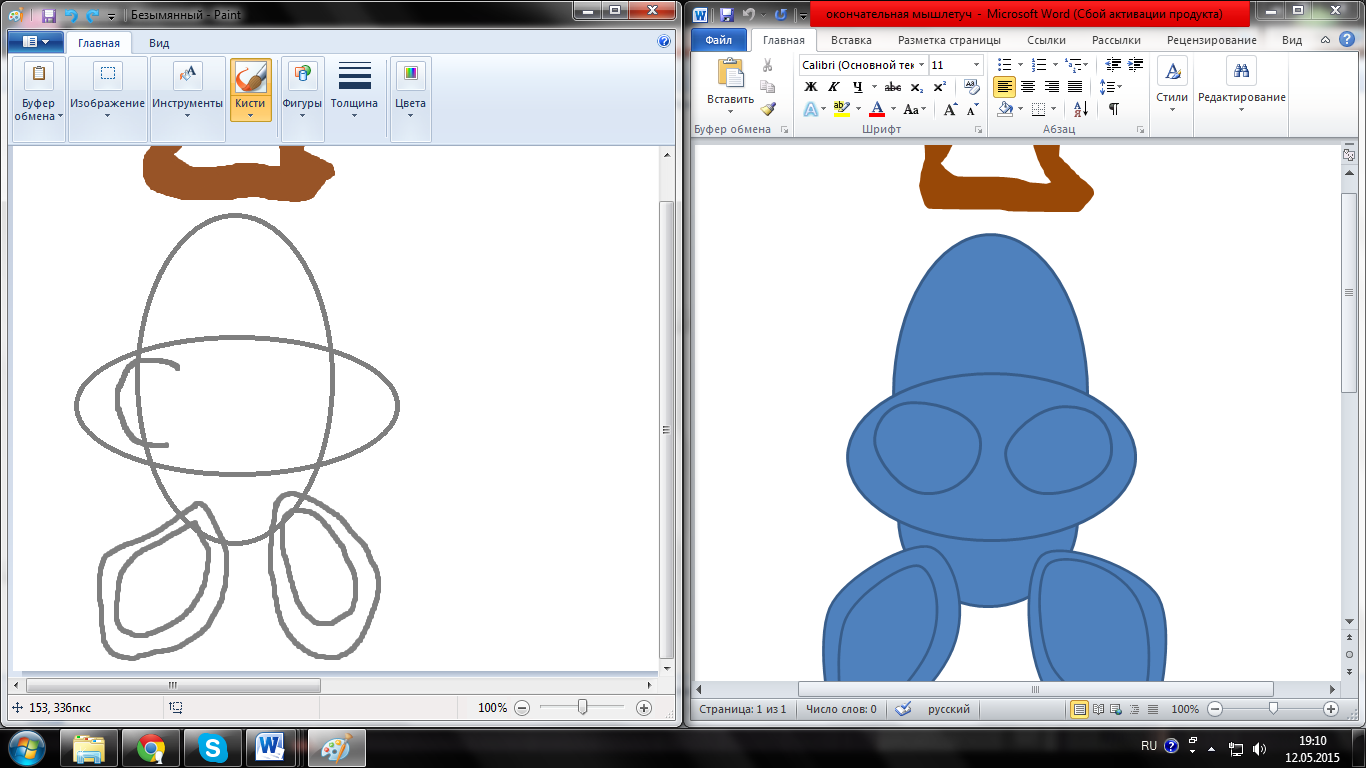This screenshot has height=768, width=1366.
Task: Click Grow Font icon in Word
Action: point(950,109)
